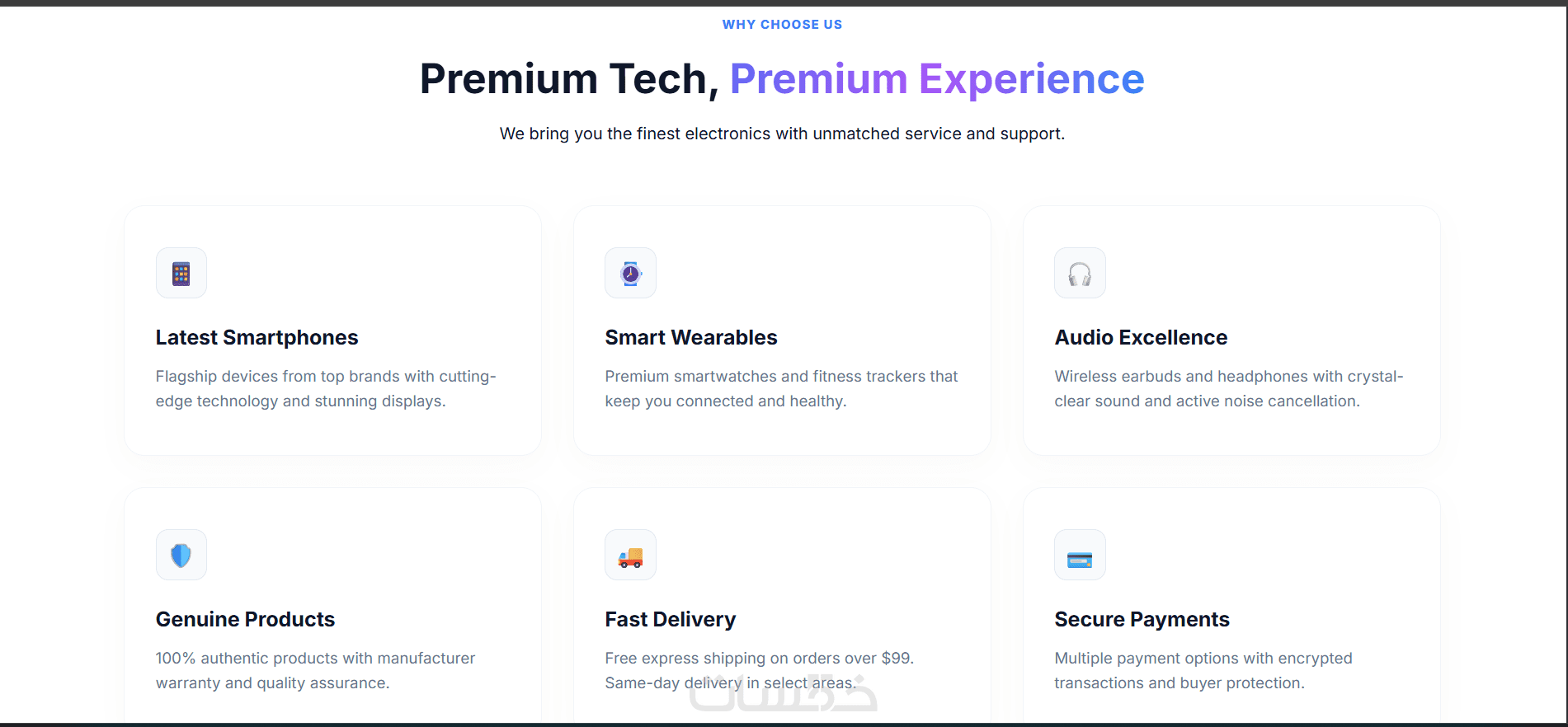The image size is (1568, 727).
Task: Open the Secure Payments card title
Action: pos(1142,620)
